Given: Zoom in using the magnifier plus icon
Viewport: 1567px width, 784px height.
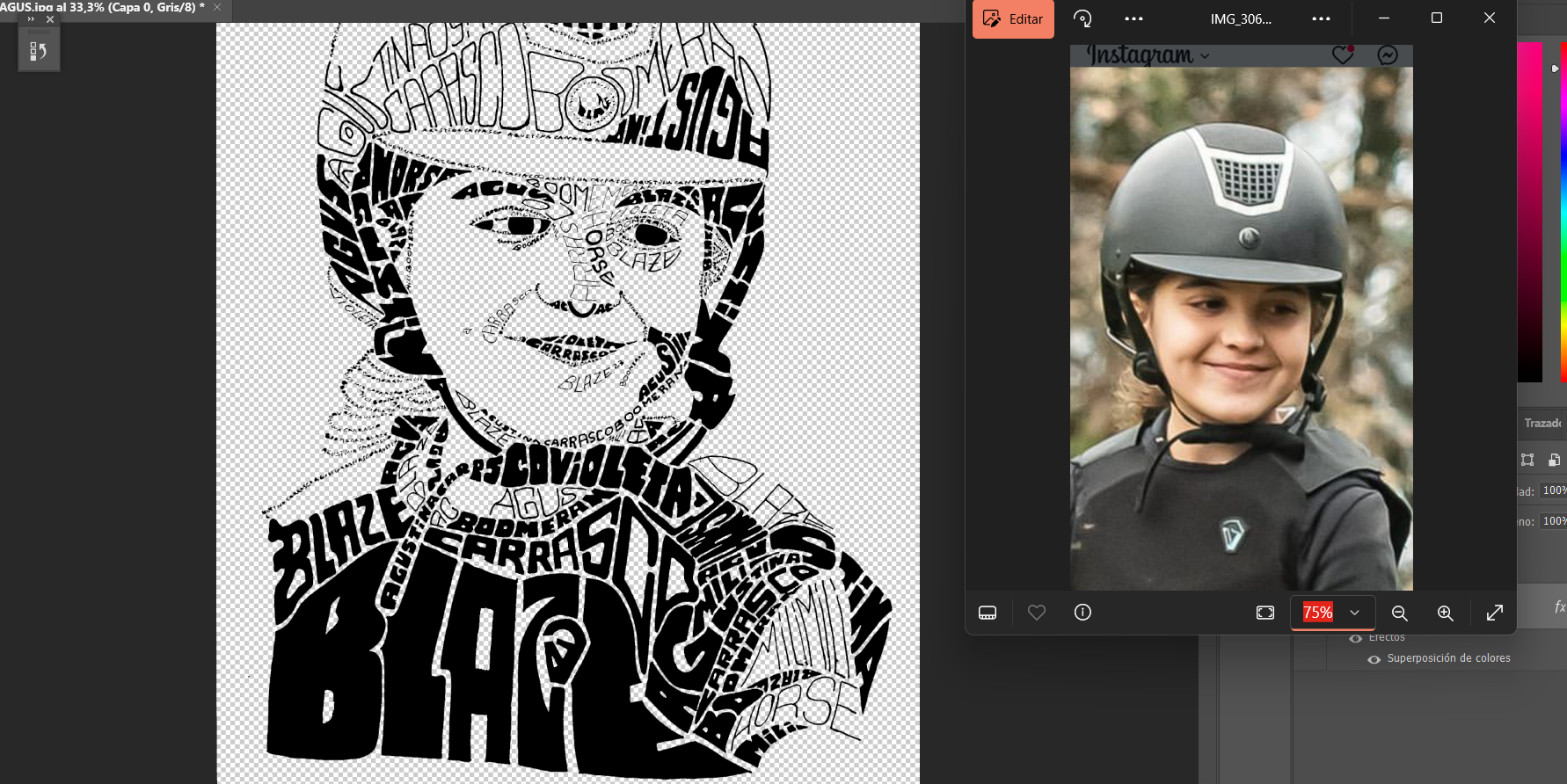Looking at the screenshot, I should [x=1445, y=613].
